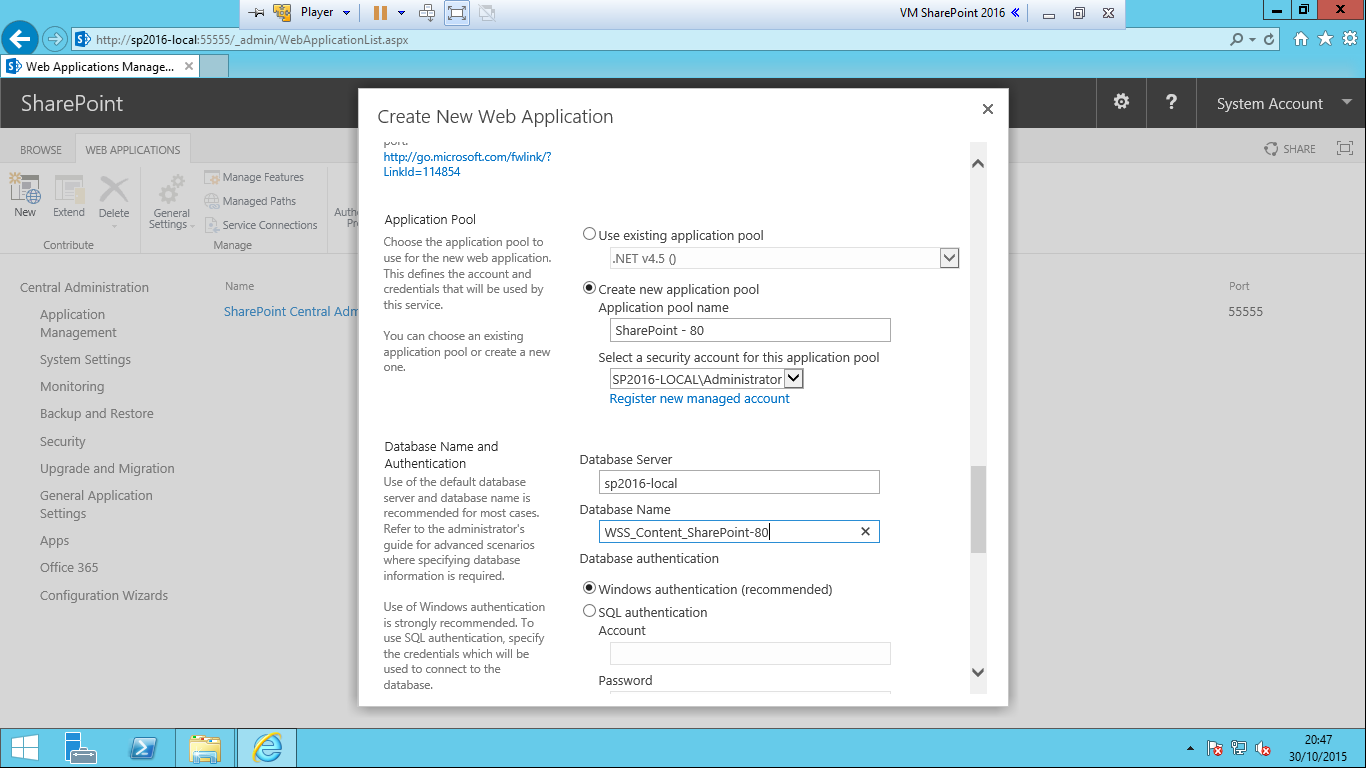Open the System Account user menu

coord(1283,103)
